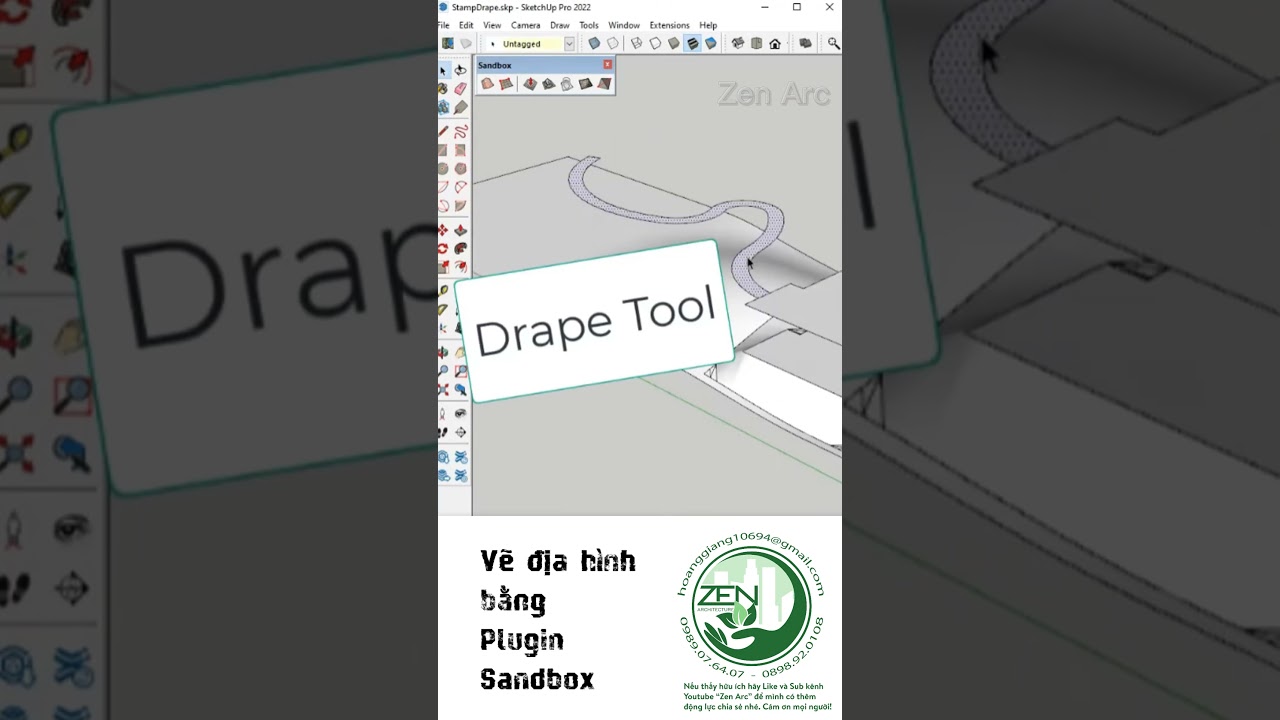Image resolution: width=1280 pixels, height=720 pixels.
Task: Pick the Tape Measure tool
Action: click(x=443, y=290)
